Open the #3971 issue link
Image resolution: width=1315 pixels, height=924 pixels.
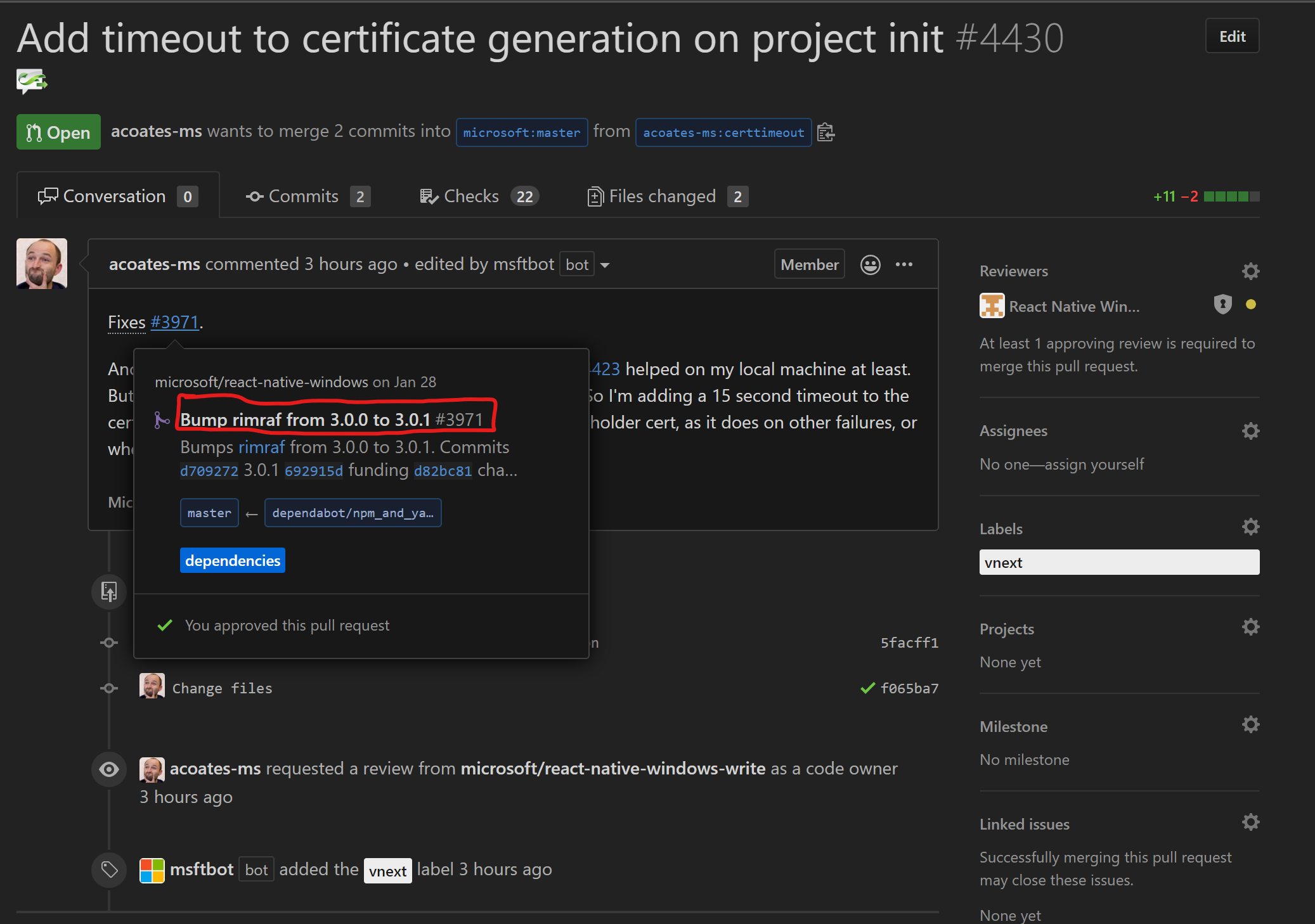click(x=175, y=323)
